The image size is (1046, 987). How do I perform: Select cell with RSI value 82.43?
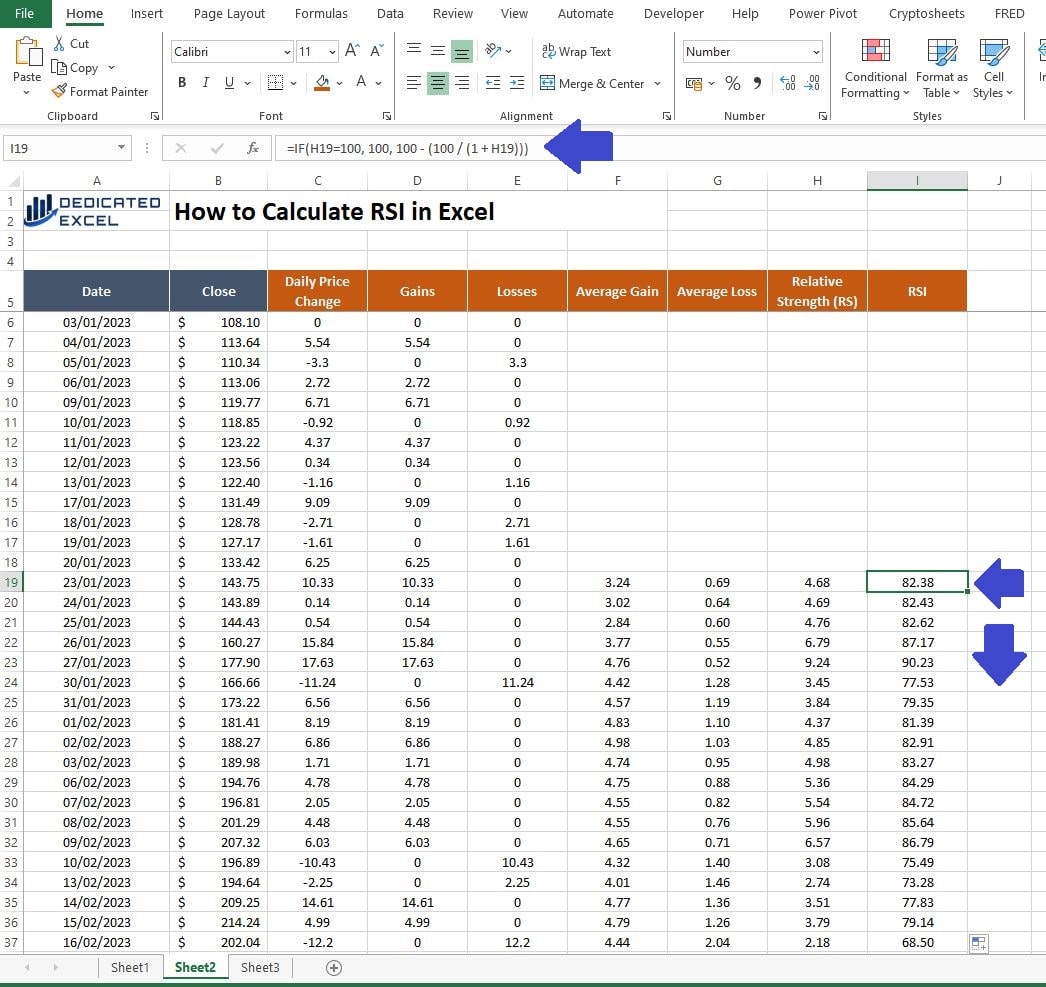(x=917, y=602)
